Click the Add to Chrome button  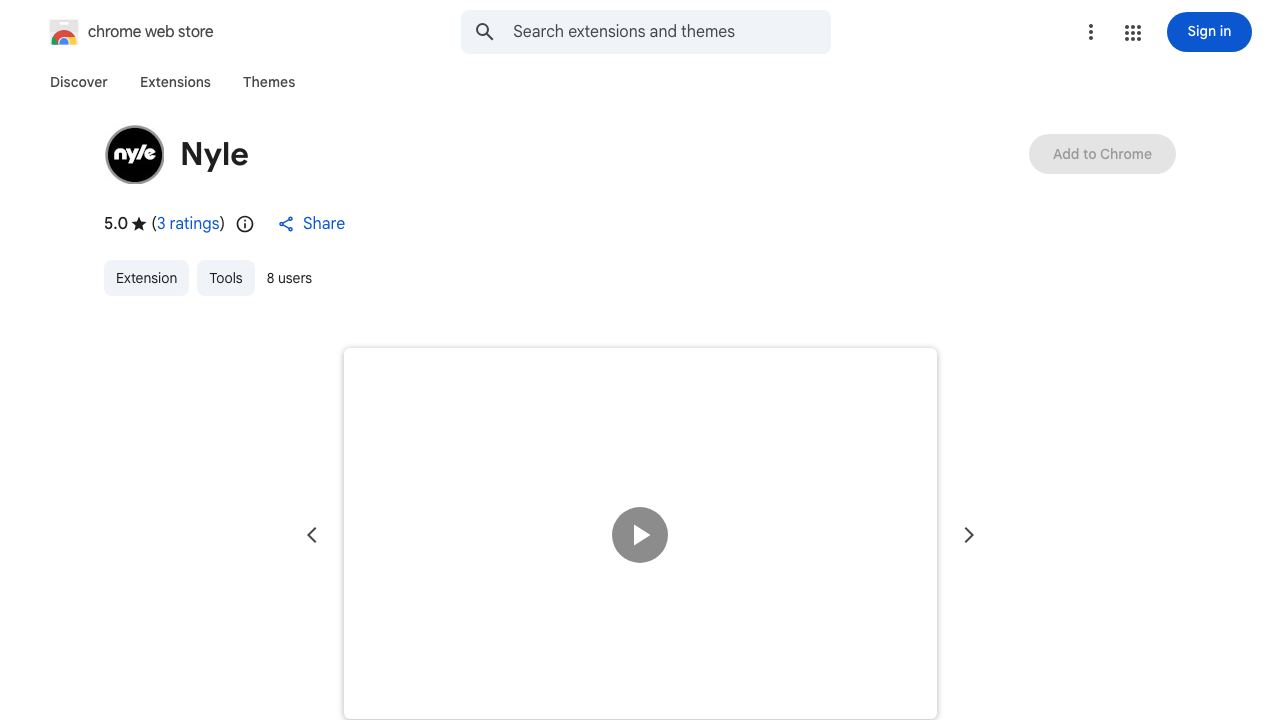[1102, 154]
